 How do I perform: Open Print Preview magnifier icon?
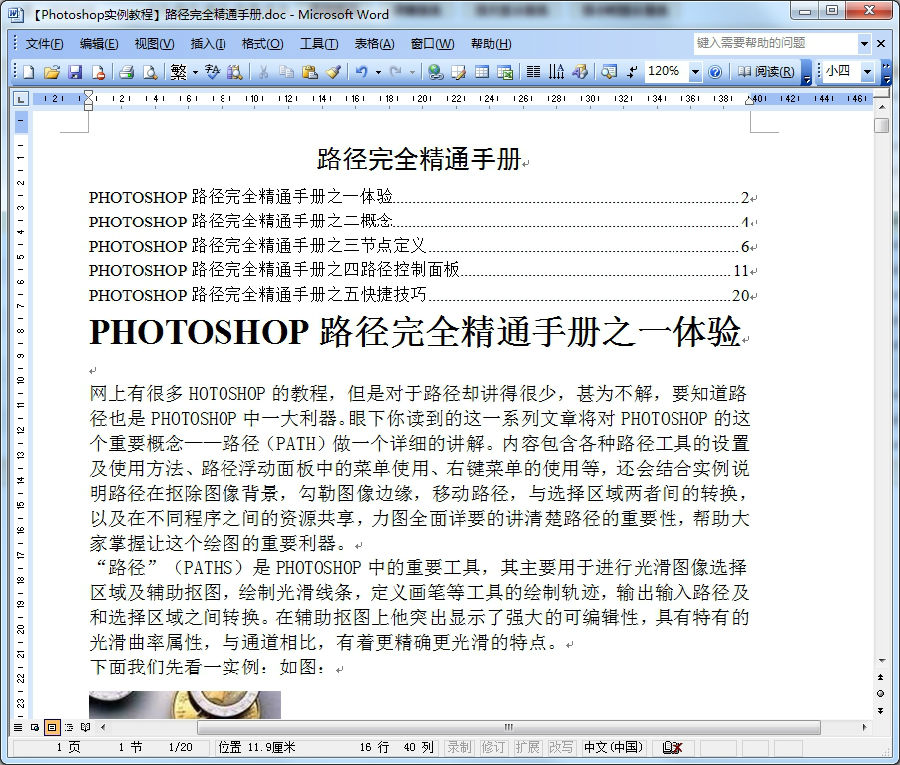pos(150,72)
